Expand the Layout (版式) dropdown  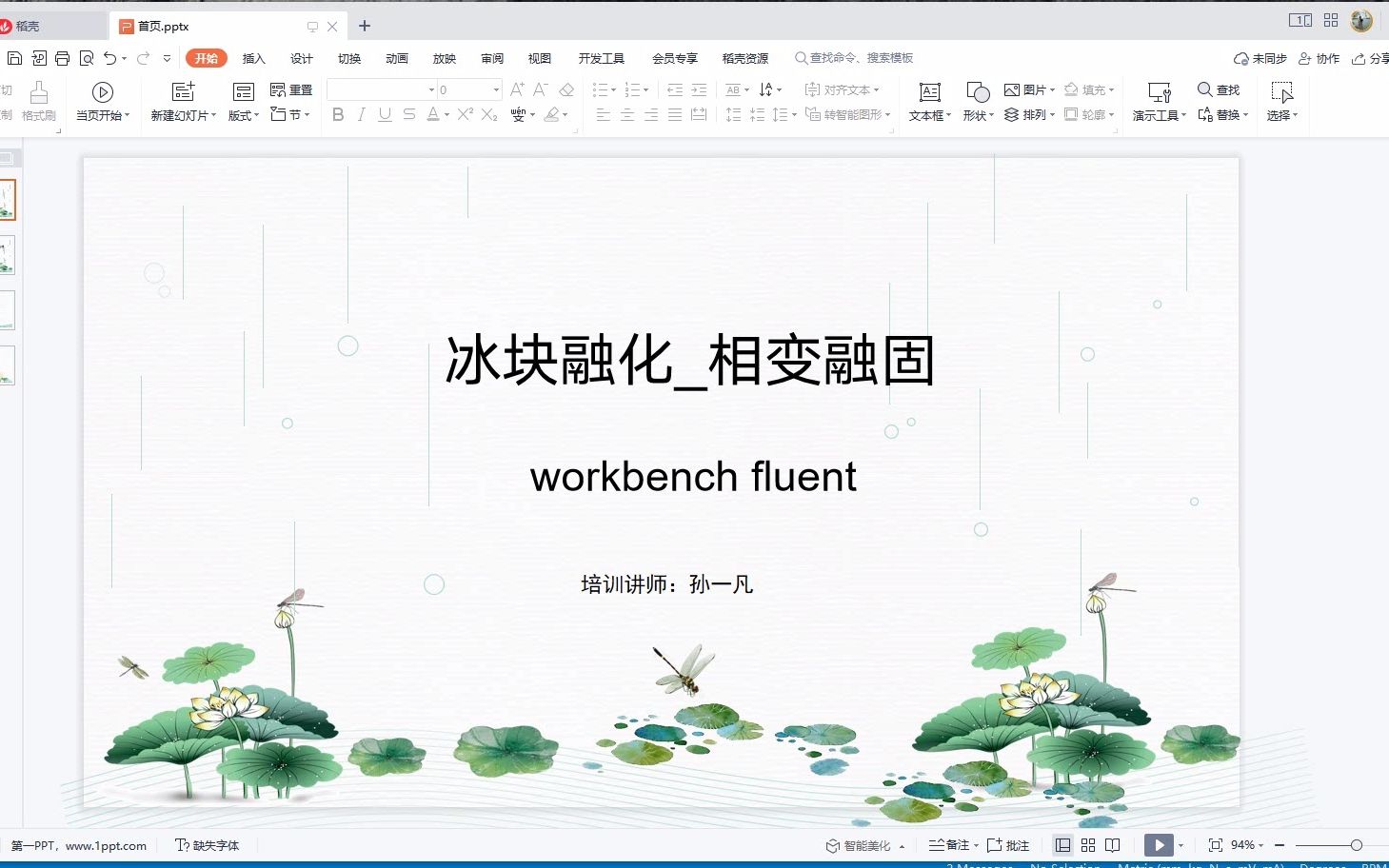(x=256, y=115)
